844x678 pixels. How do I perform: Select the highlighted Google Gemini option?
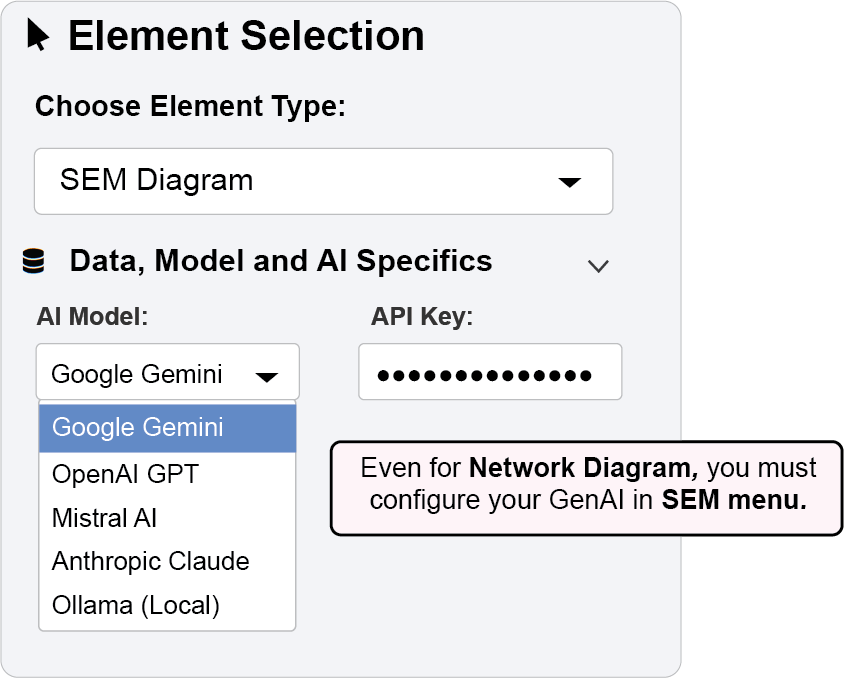pos(167,427)
